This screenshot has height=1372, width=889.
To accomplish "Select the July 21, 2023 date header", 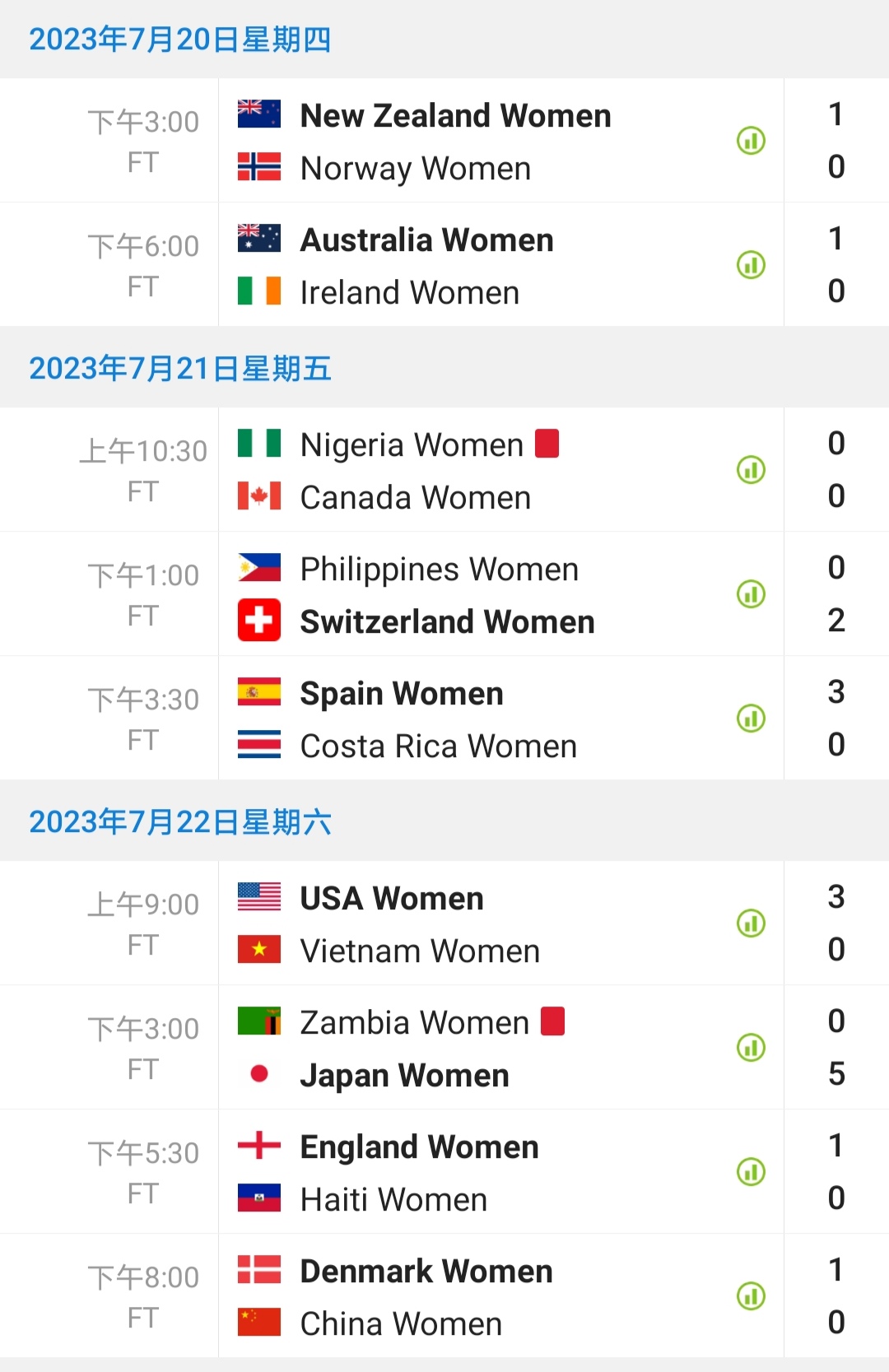I will pos(180,369).
